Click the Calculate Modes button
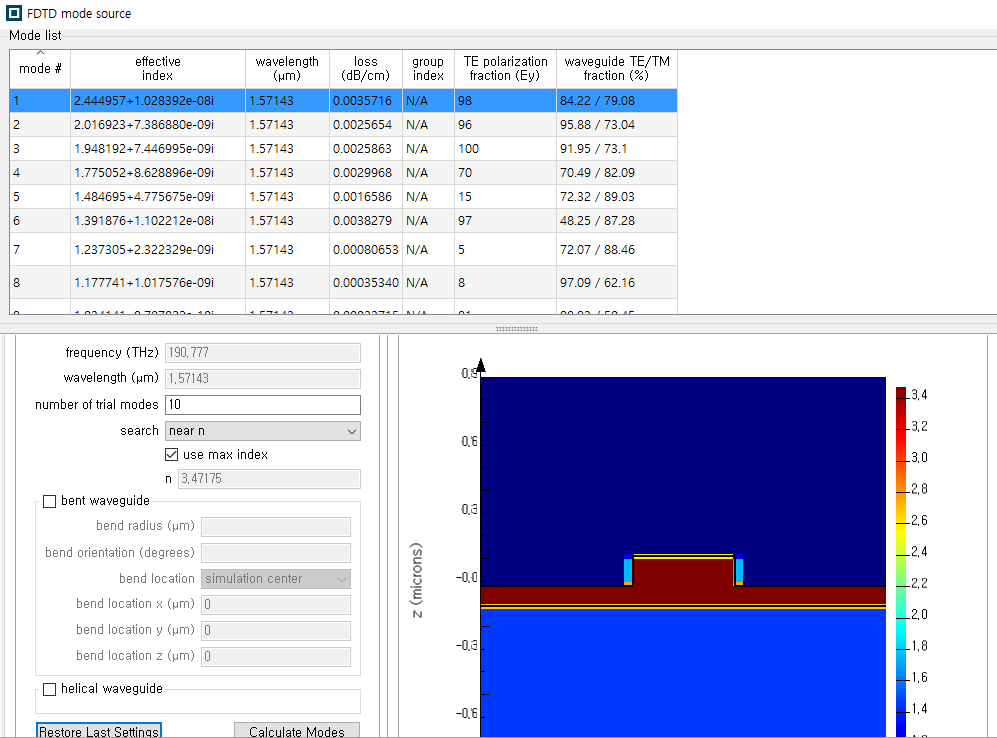The height and width of the screenshot is (738, 997). (297, 731)
